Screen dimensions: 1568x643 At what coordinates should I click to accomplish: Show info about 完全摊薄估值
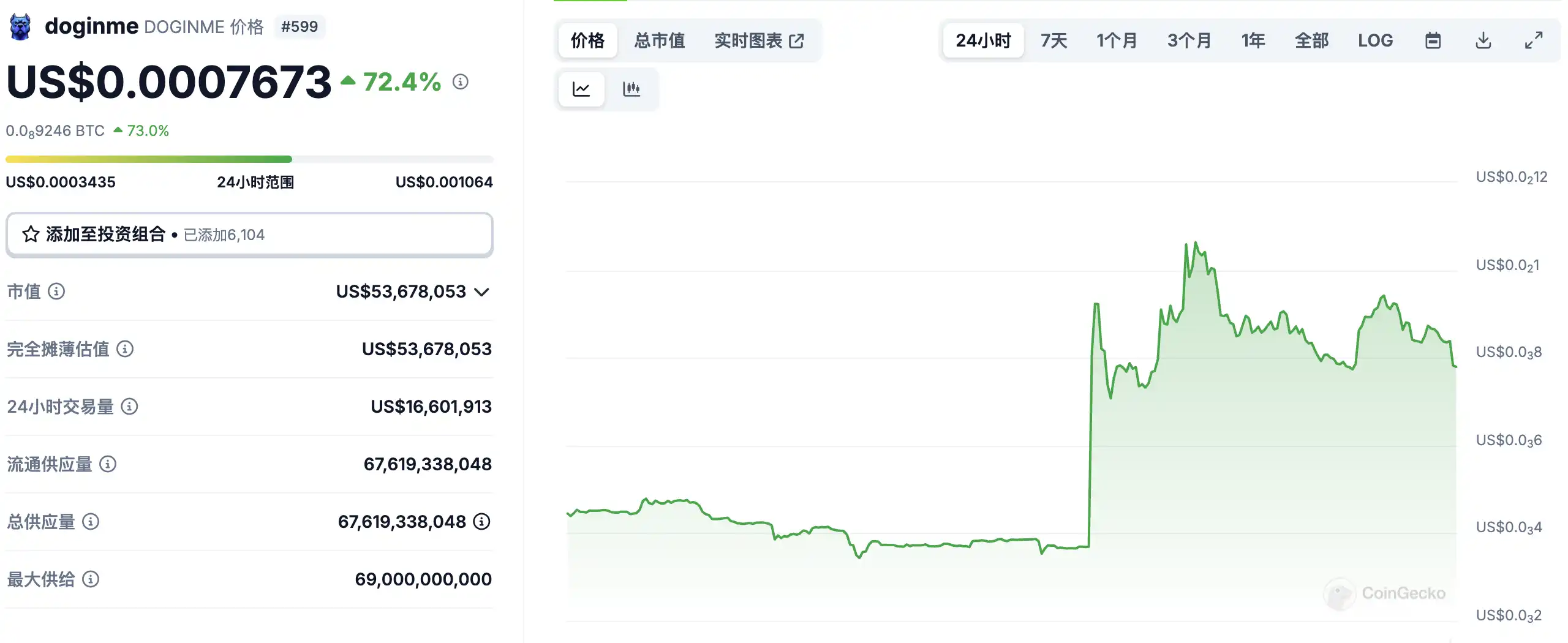pyautogui.click(x=125, y=349)
